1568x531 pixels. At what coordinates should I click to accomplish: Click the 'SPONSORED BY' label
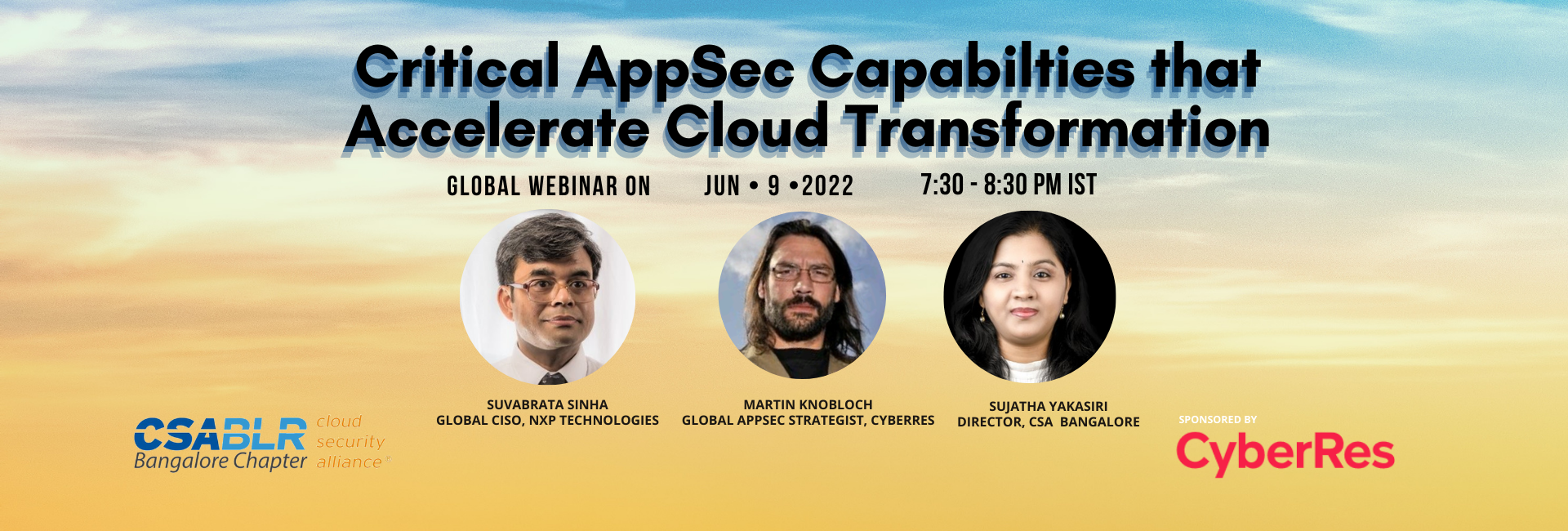point(1218,420)
